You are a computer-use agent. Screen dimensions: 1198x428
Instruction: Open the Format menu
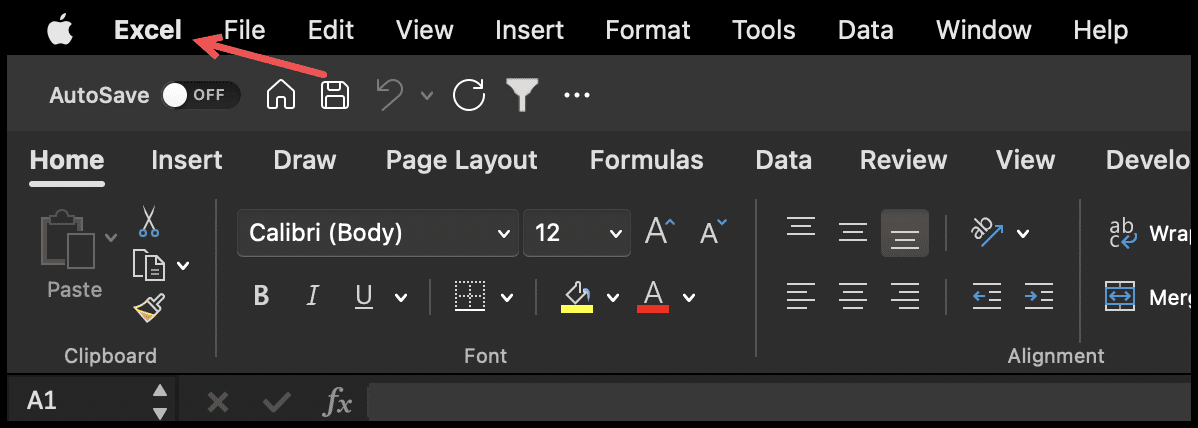(648, 31)
